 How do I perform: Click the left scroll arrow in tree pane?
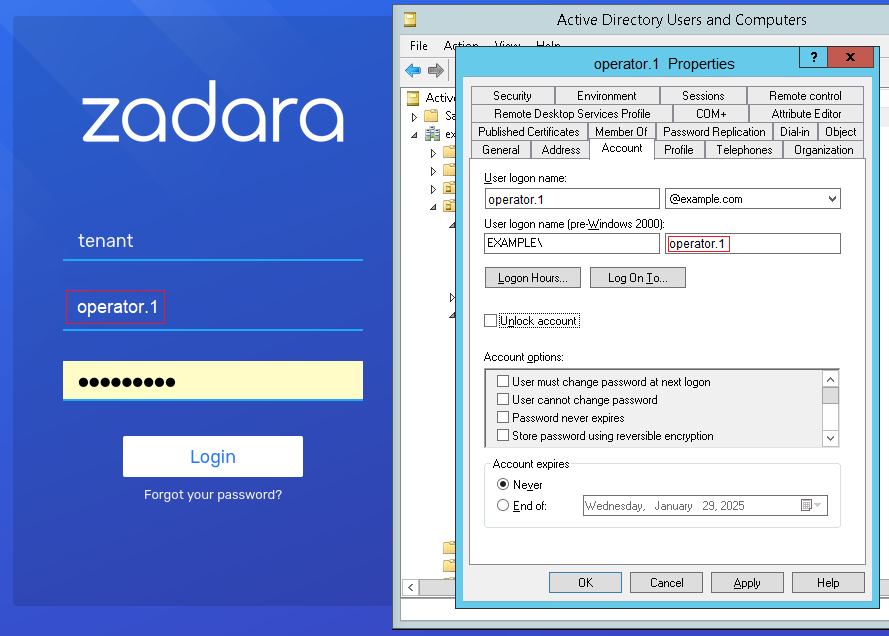point(410,587)
